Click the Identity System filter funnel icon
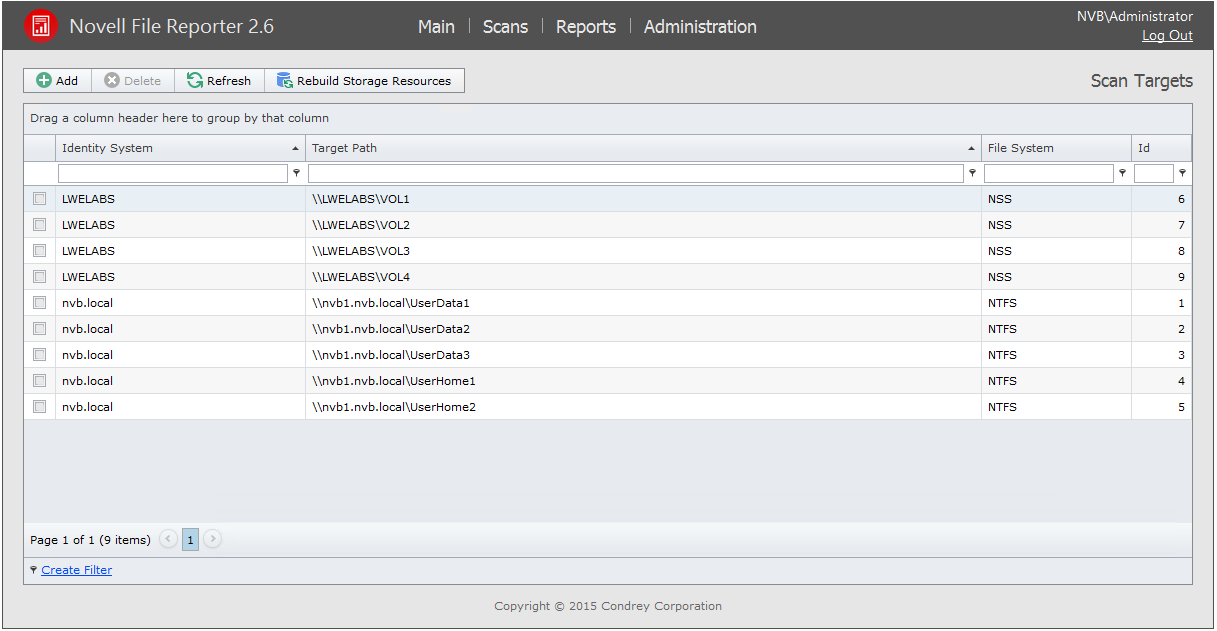The width and height of the screenshot is (1217, 631). [296, 173]
